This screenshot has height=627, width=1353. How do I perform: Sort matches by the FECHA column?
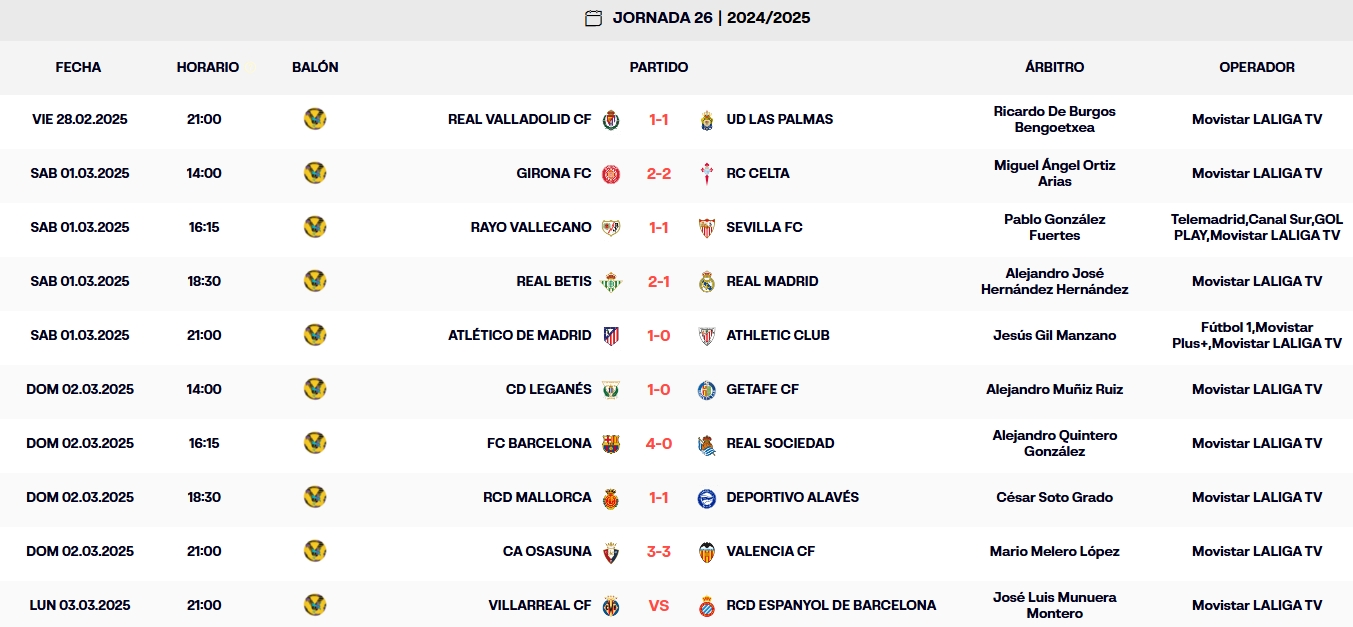78,68
